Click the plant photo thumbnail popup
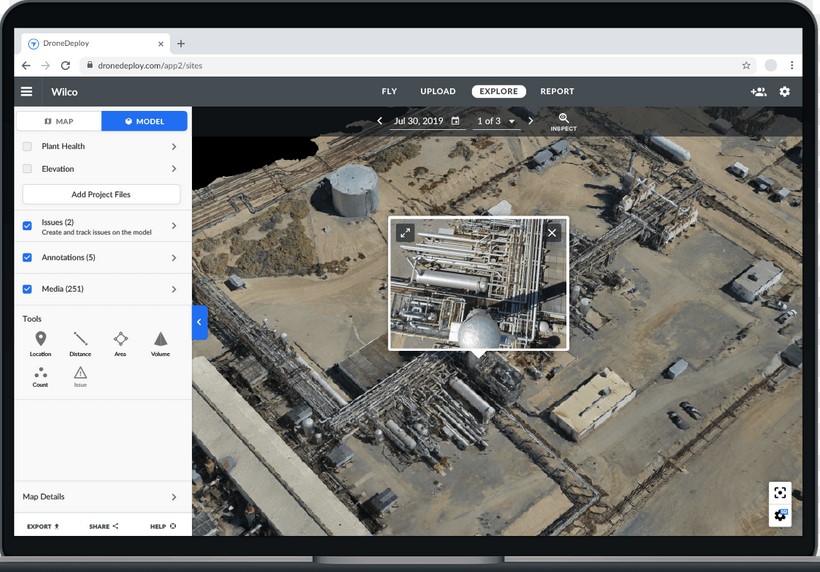Viewport: 820px width, 572px height. click(x=479, y=283)
